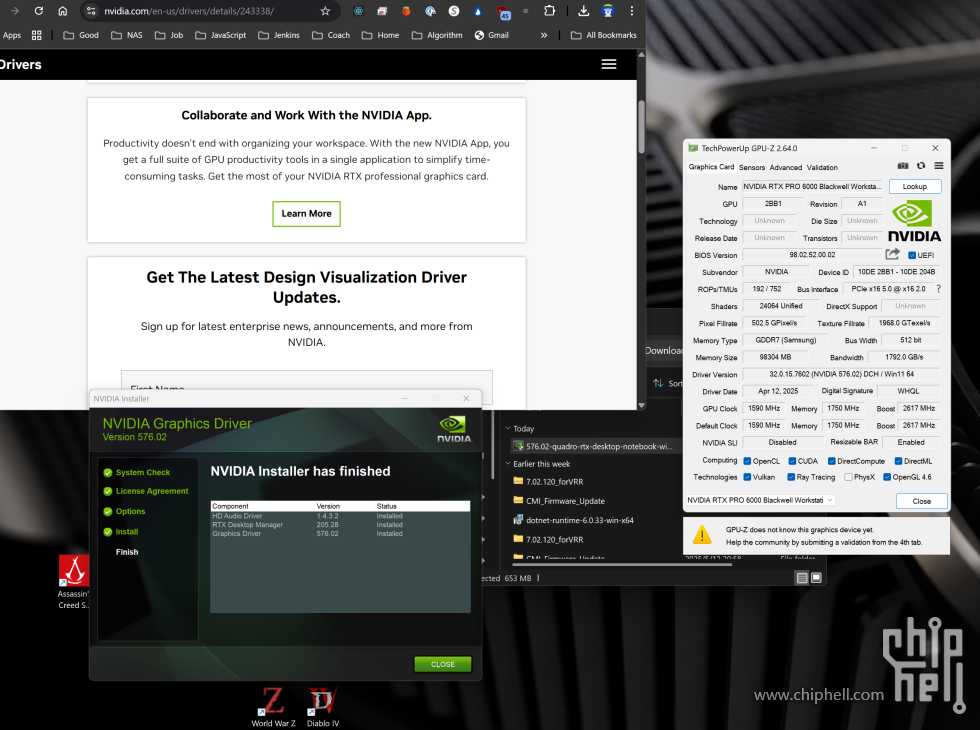Image resolution: width=980 pixels, height=730 pixels.
Task: Open the Good bookmarks folder
Action: point(81,35)
